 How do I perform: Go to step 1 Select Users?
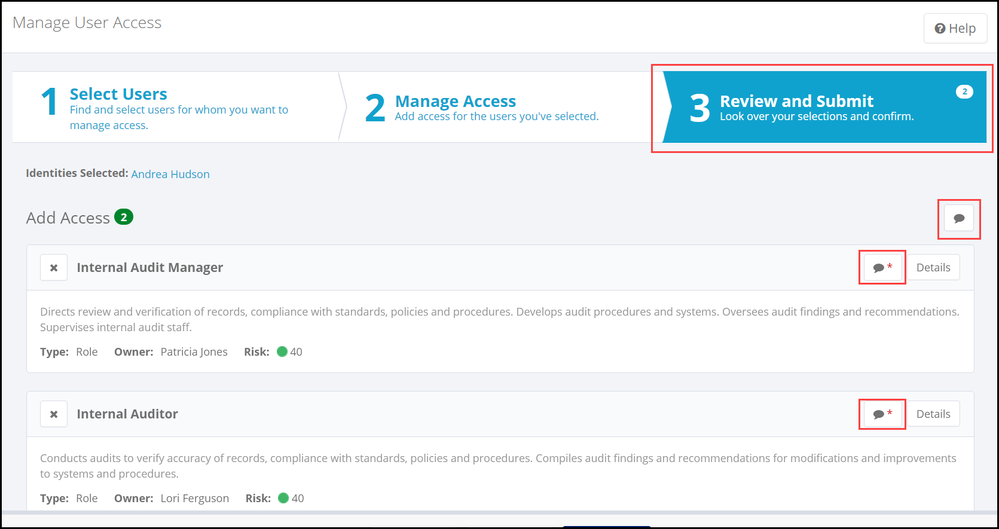(x=118, y=94)
